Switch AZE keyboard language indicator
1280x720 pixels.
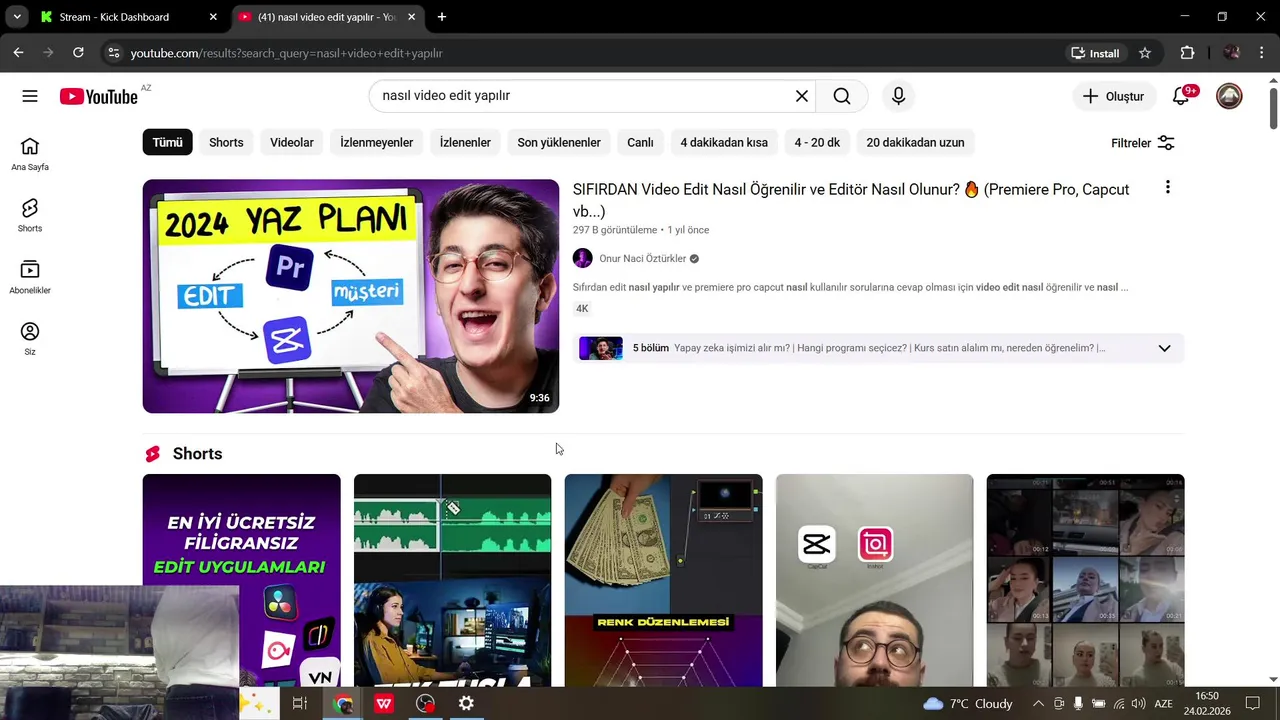pos(1163,704)
